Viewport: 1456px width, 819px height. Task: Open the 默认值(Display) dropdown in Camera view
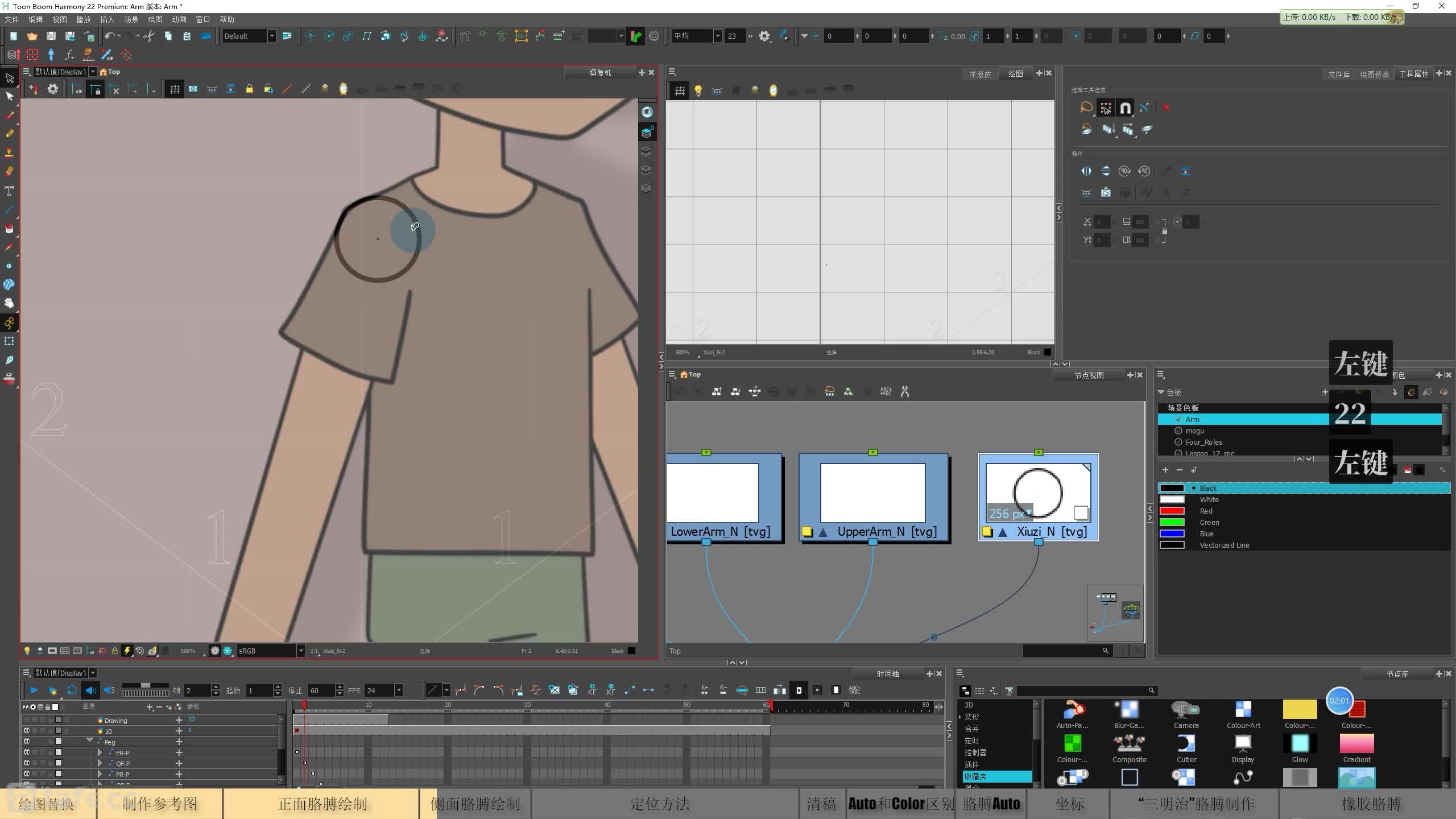tap(93, 72)
